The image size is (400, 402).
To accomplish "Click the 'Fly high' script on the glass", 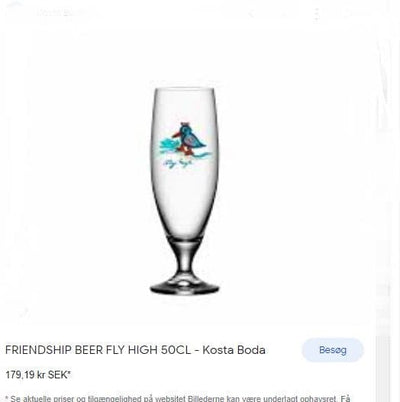I will tap(176, 163).
